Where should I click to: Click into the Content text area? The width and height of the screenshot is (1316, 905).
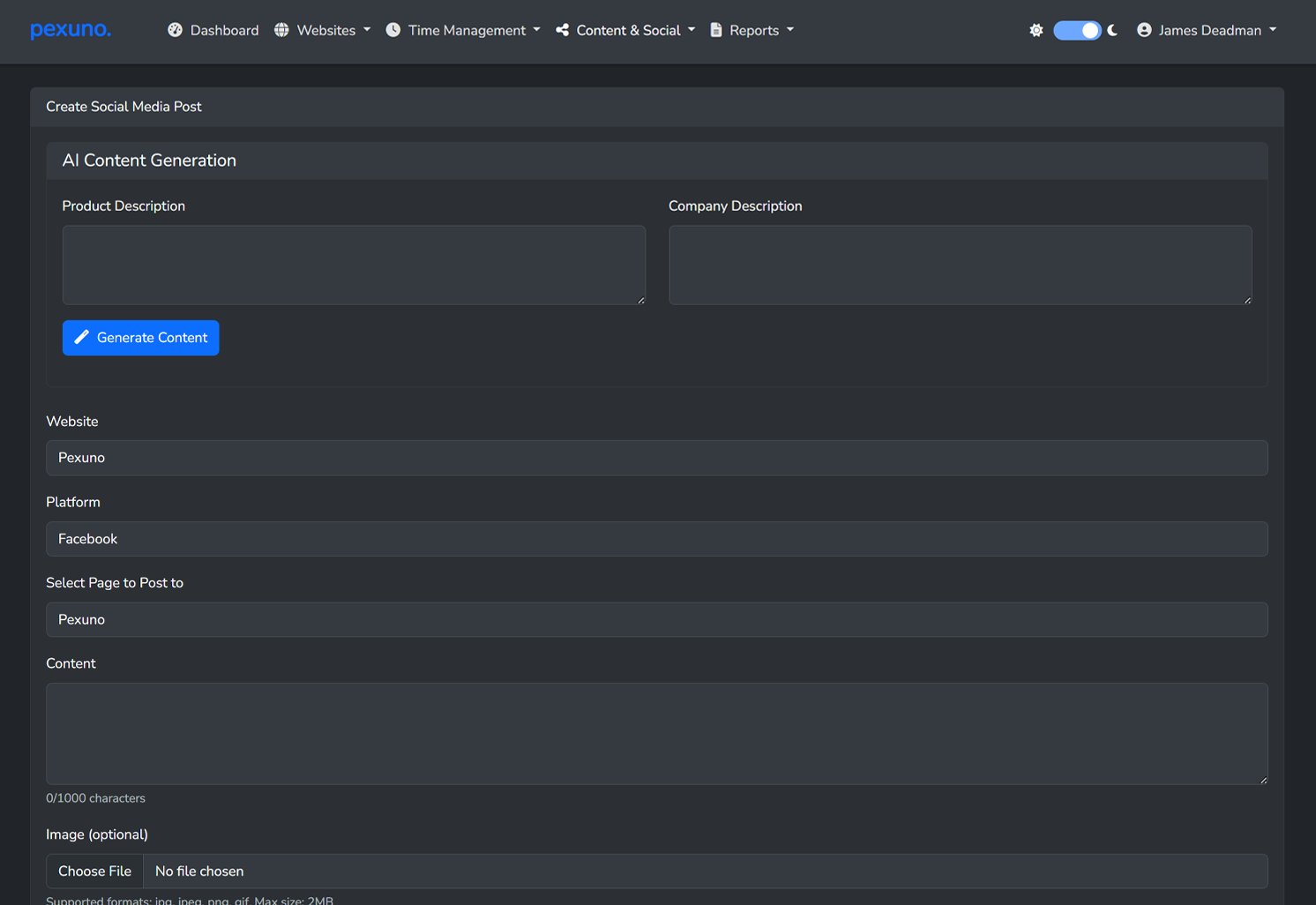pos(657,734)
